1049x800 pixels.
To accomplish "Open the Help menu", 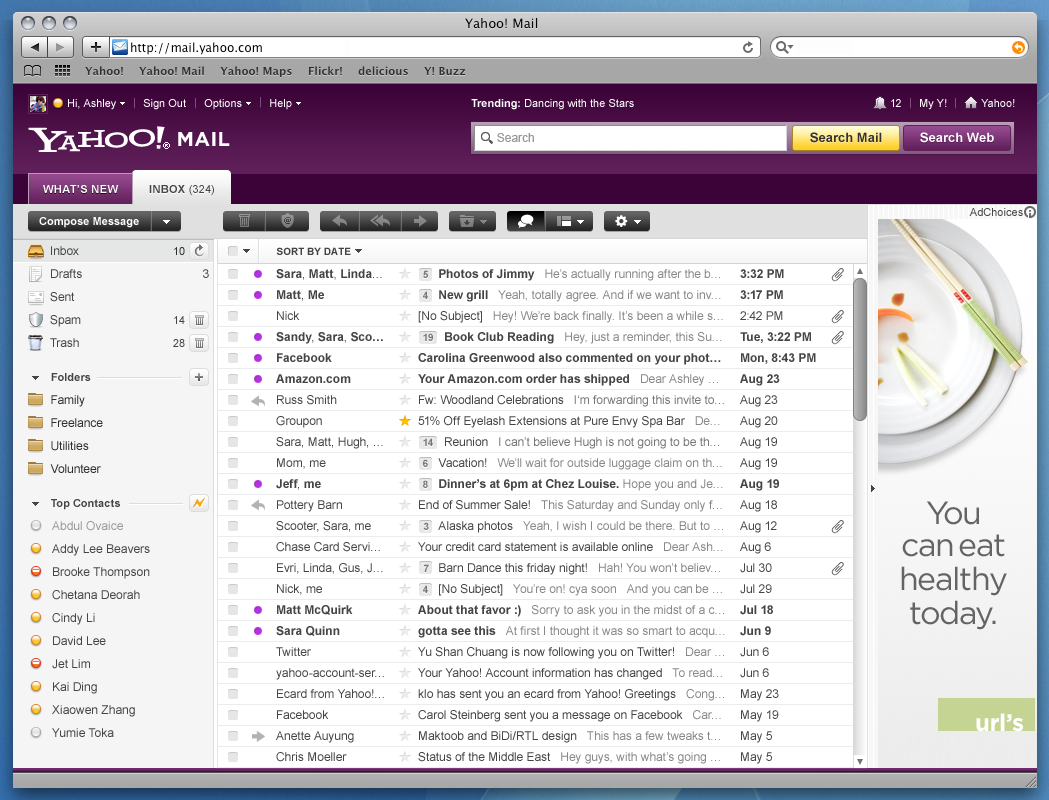I will pyautogui.click(x=285, y=103).
